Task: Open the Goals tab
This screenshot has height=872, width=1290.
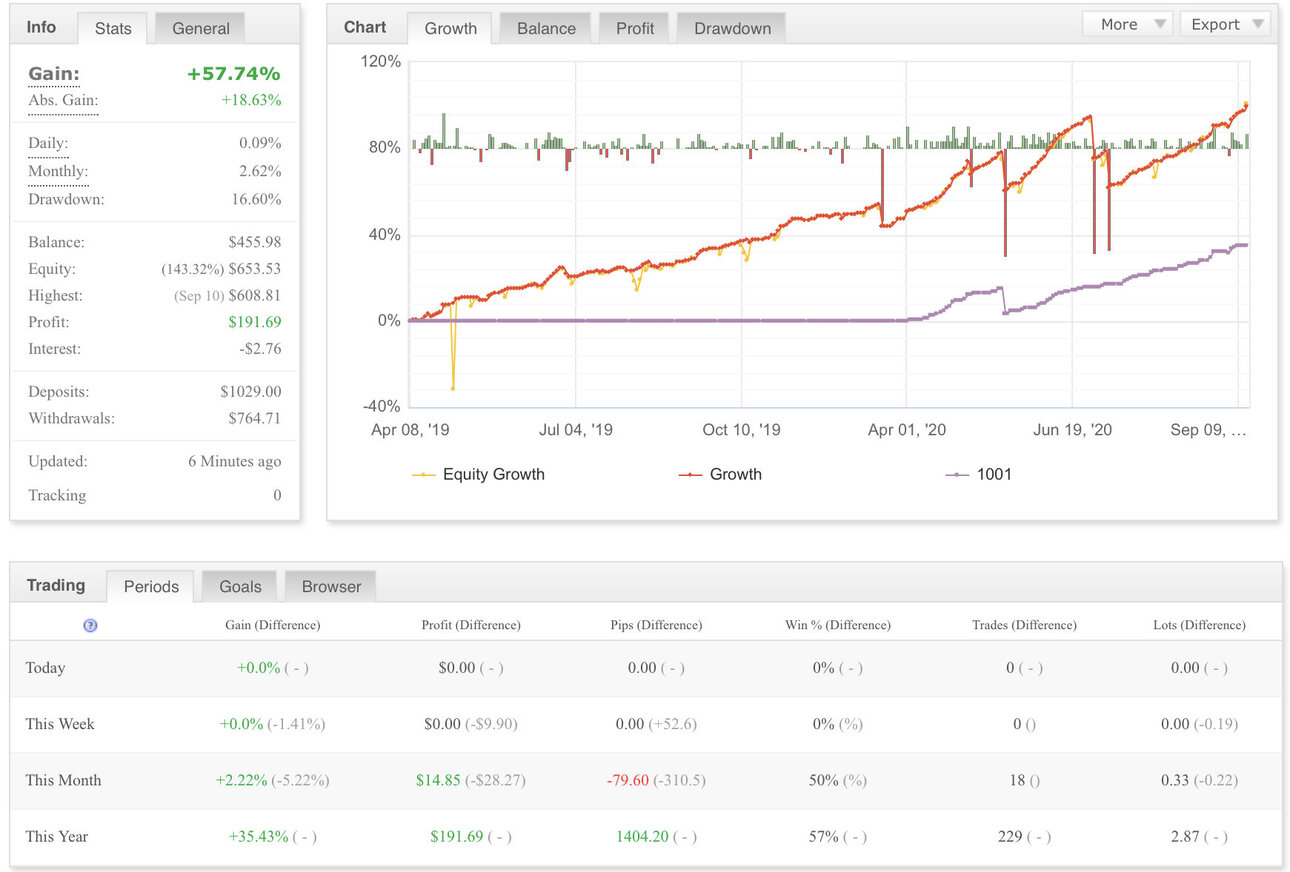Action: (240, 586)
